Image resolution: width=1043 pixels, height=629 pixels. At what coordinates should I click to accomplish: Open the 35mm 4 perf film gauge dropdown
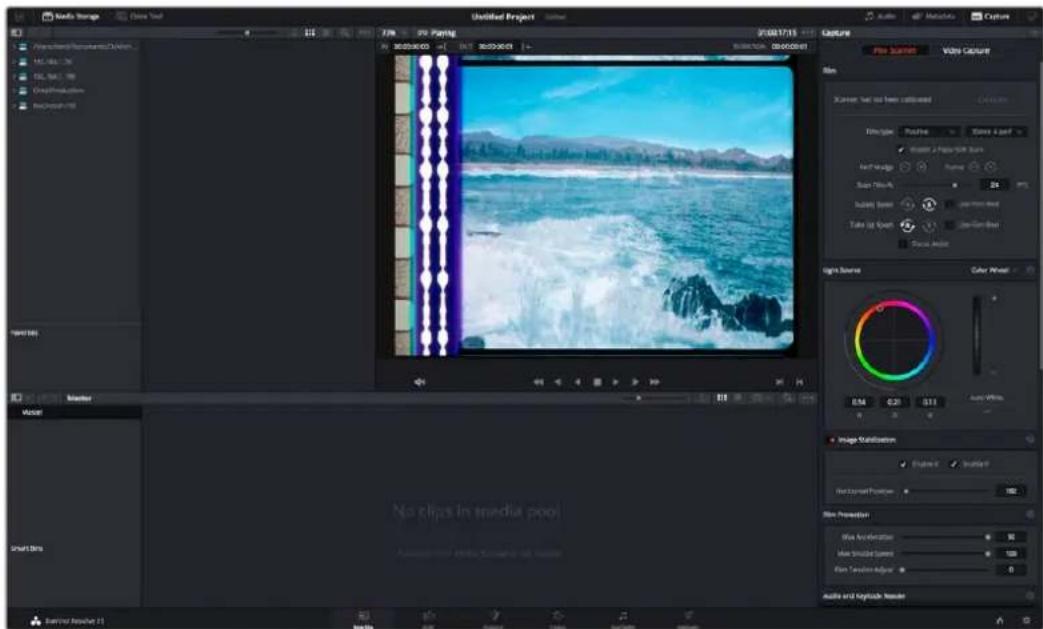[996, 132]
